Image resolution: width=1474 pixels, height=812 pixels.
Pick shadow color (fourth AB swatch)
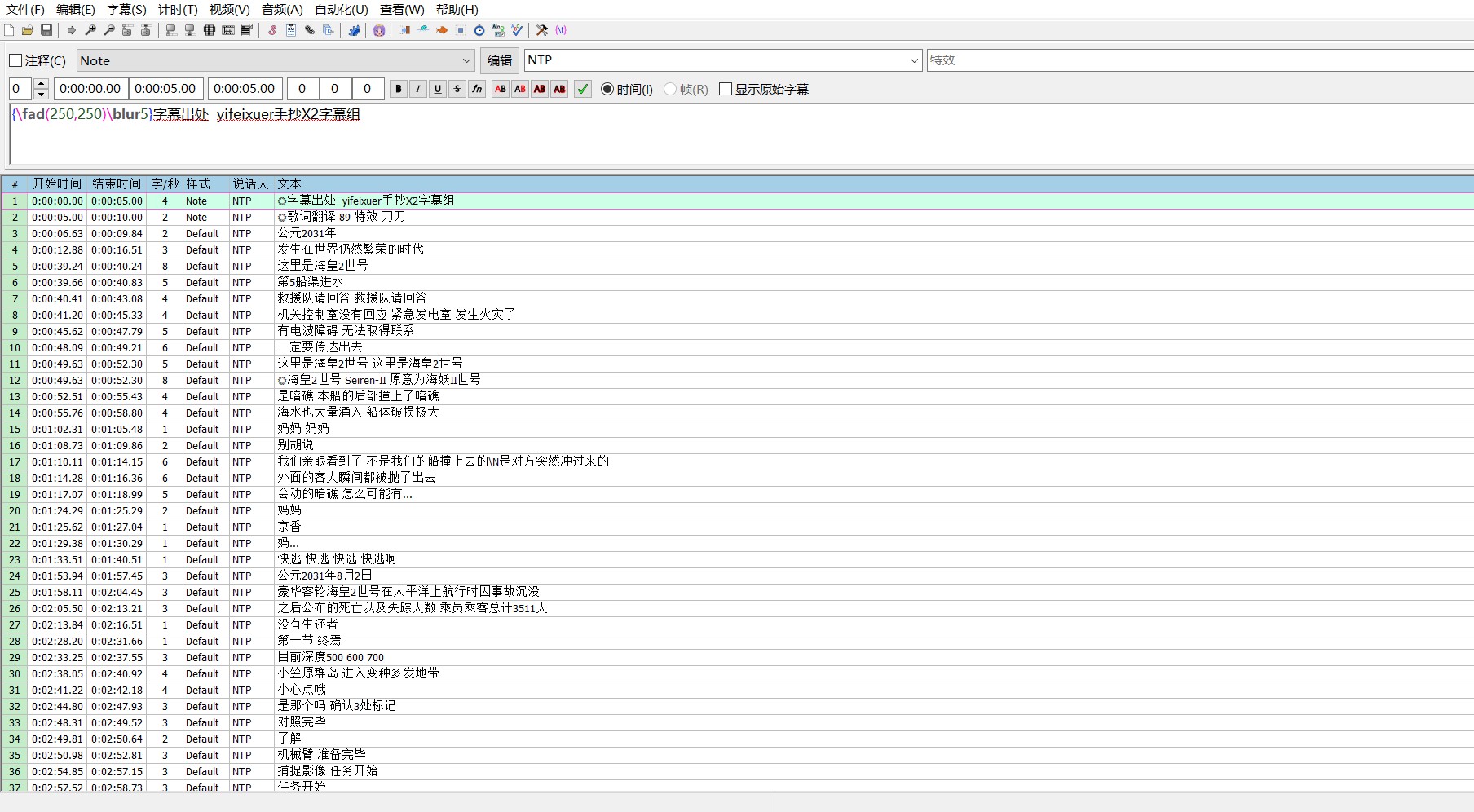pos(559,89)
